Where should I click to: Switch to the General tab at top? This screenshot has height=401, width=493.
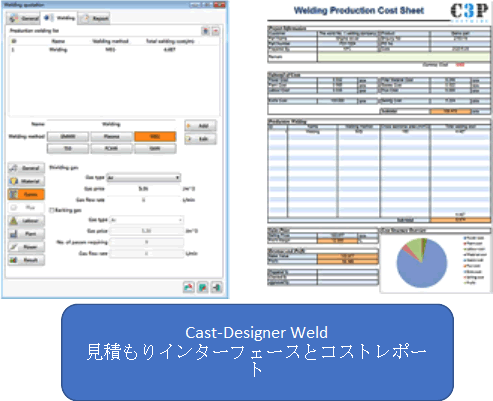pyautogui.click(x=24, y=18)
